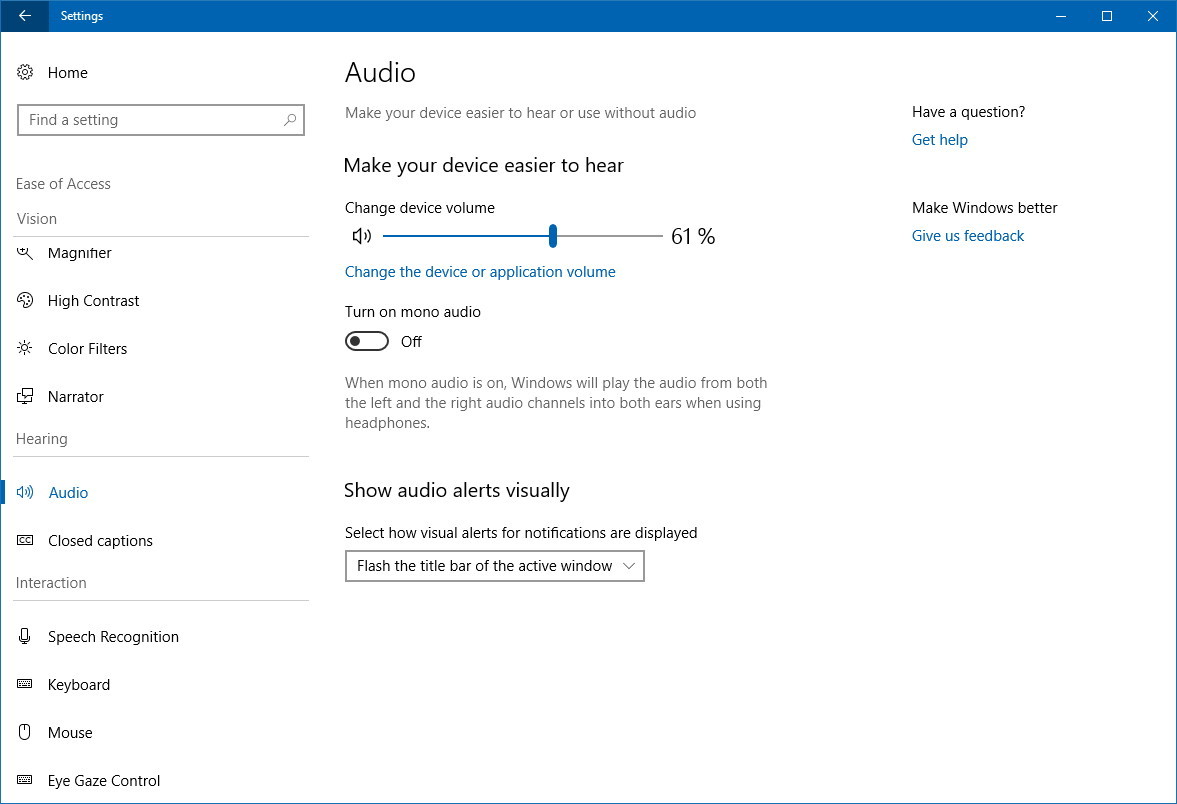The width and height of the screenshot is (1177, 804).
Task: Minimize the Settings window
Action: coord(1061,16)
